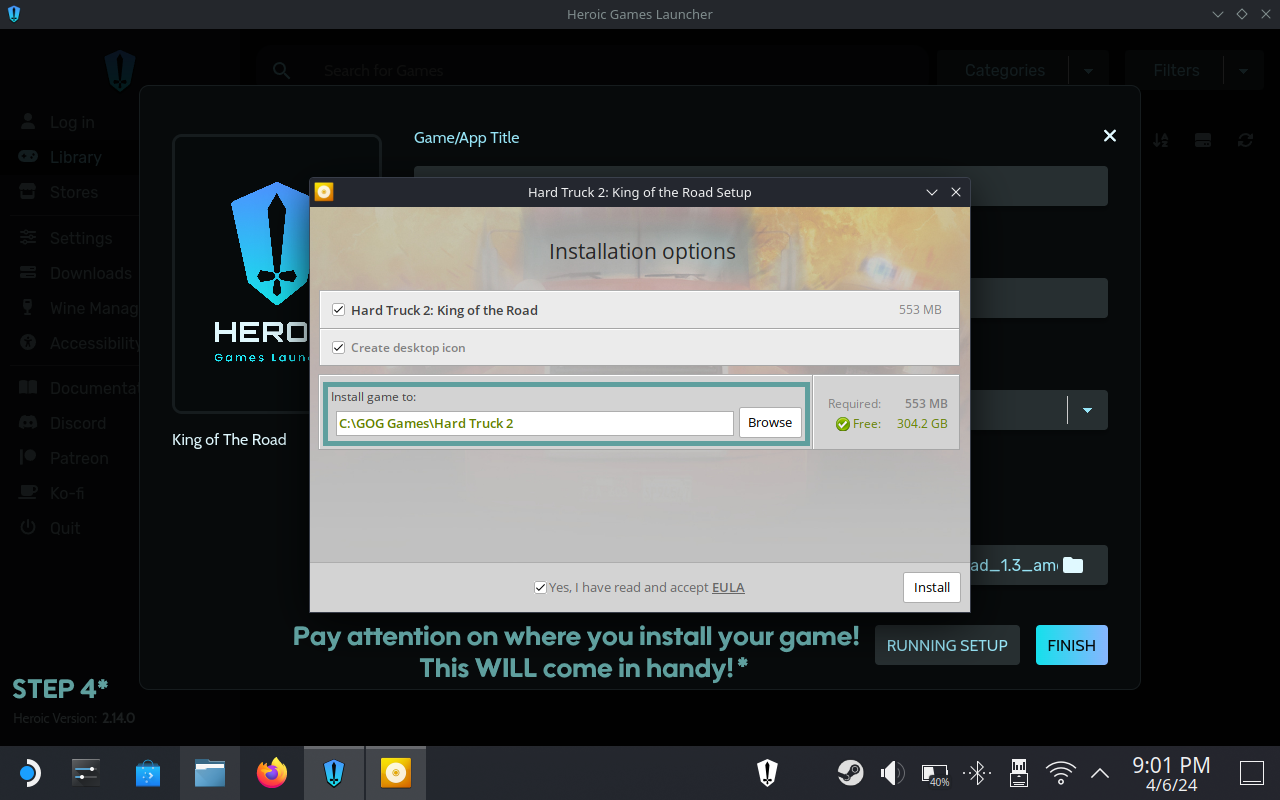Open the Wi-Fi network tray icon
Image resolution: width=1280 pixels, height=800 pixels.
point(1059,772)
